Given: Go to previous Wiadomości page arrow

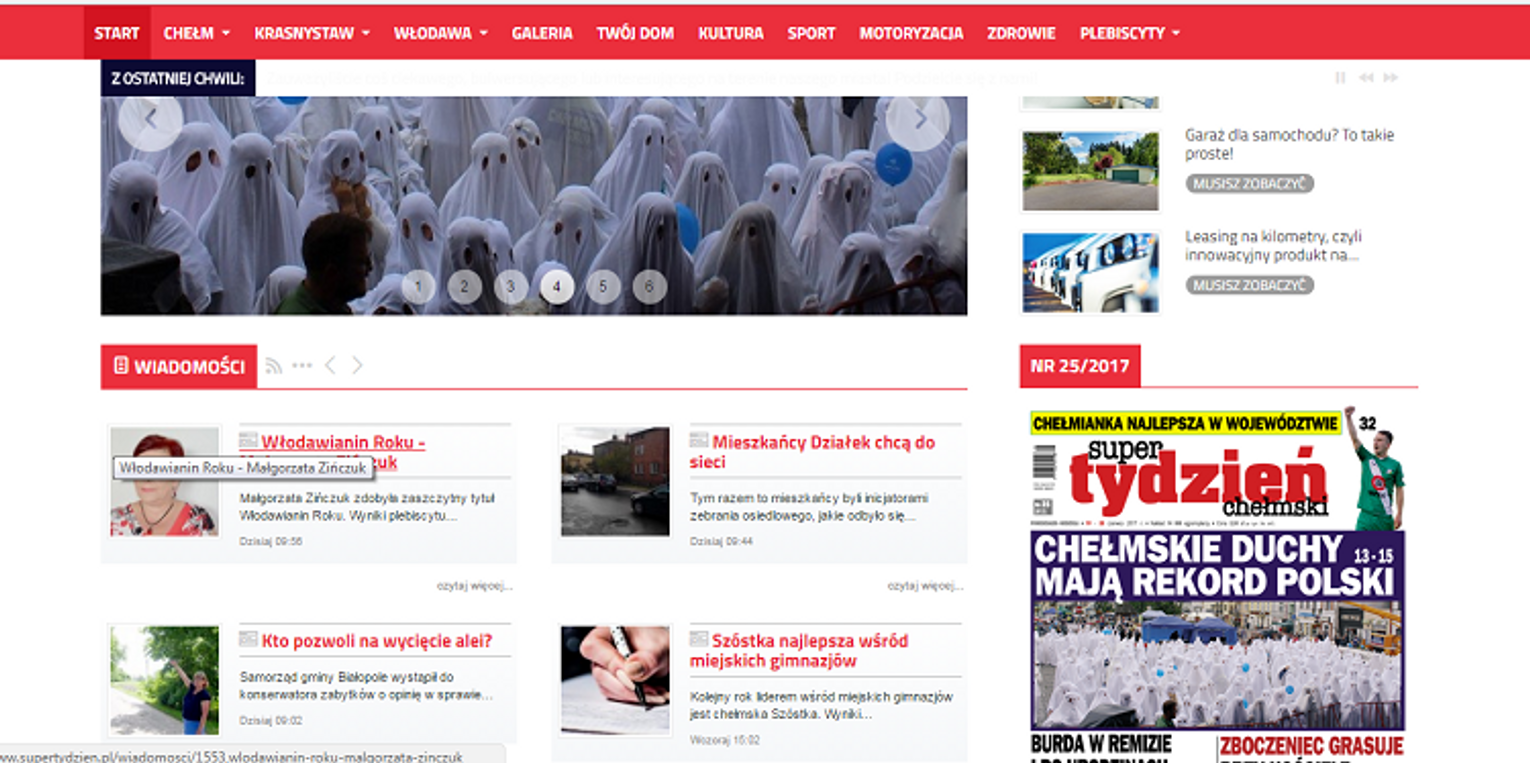Looking at the screenshot, I should (330, 366).
